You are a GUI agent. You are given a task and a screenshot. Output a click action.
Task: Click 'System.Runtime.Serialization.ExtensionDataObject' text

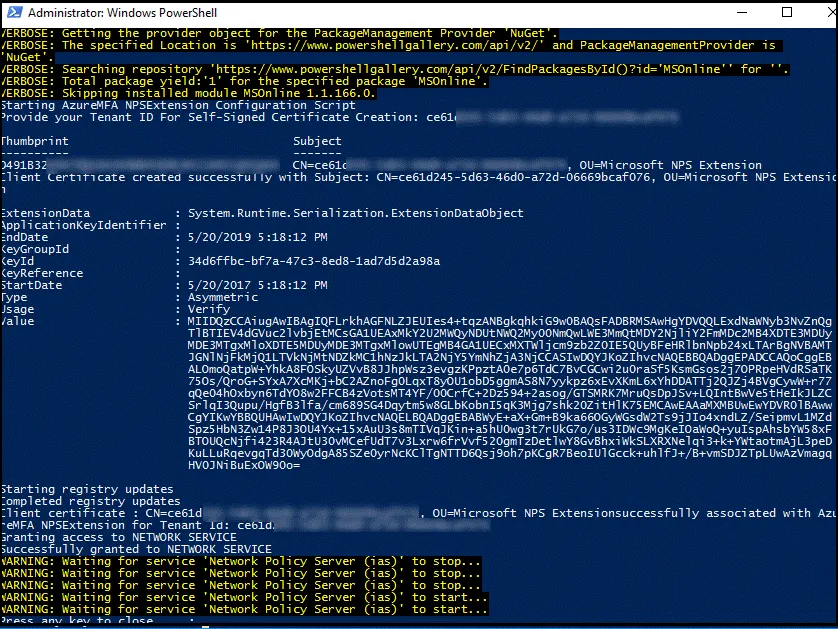(355, 213)
